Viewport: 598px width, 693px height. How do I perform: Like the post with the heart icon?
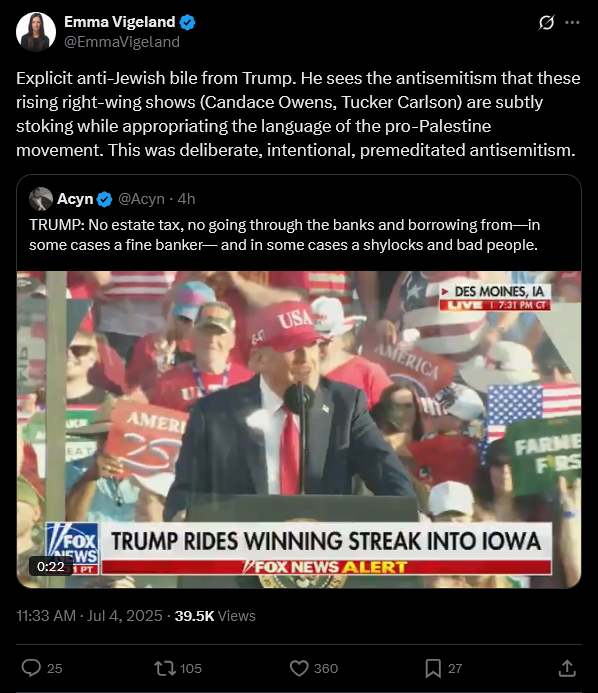[299, 668]
